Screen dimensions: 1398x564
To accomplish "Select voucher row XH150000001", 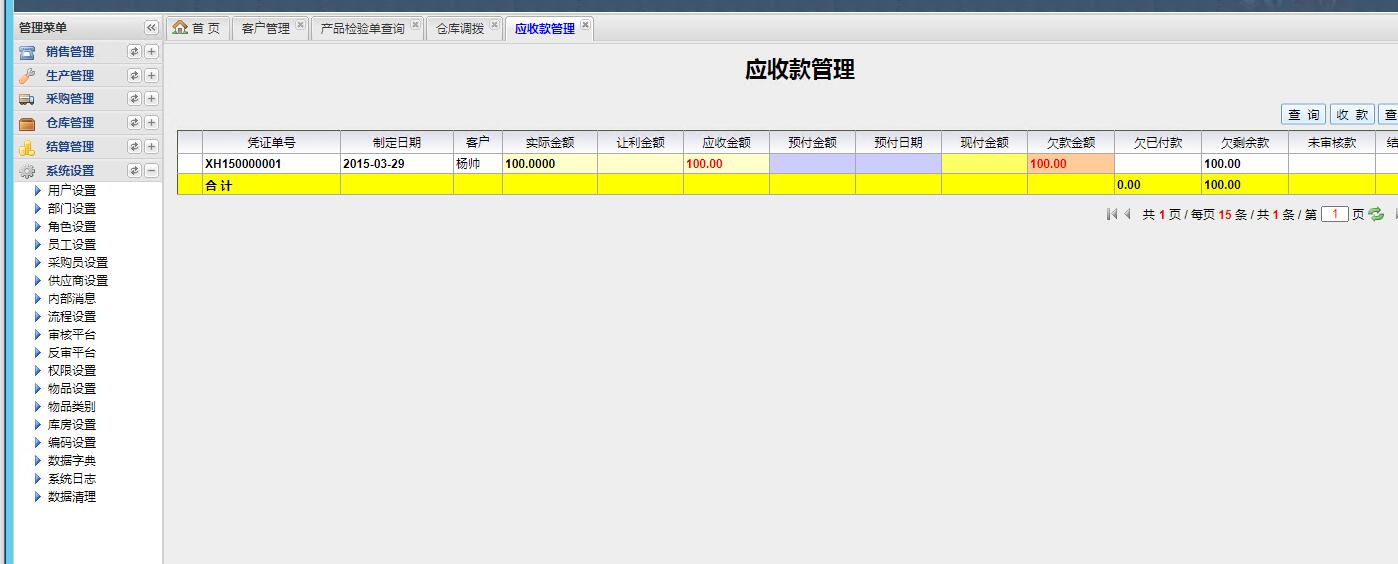I will pos(244,164).
